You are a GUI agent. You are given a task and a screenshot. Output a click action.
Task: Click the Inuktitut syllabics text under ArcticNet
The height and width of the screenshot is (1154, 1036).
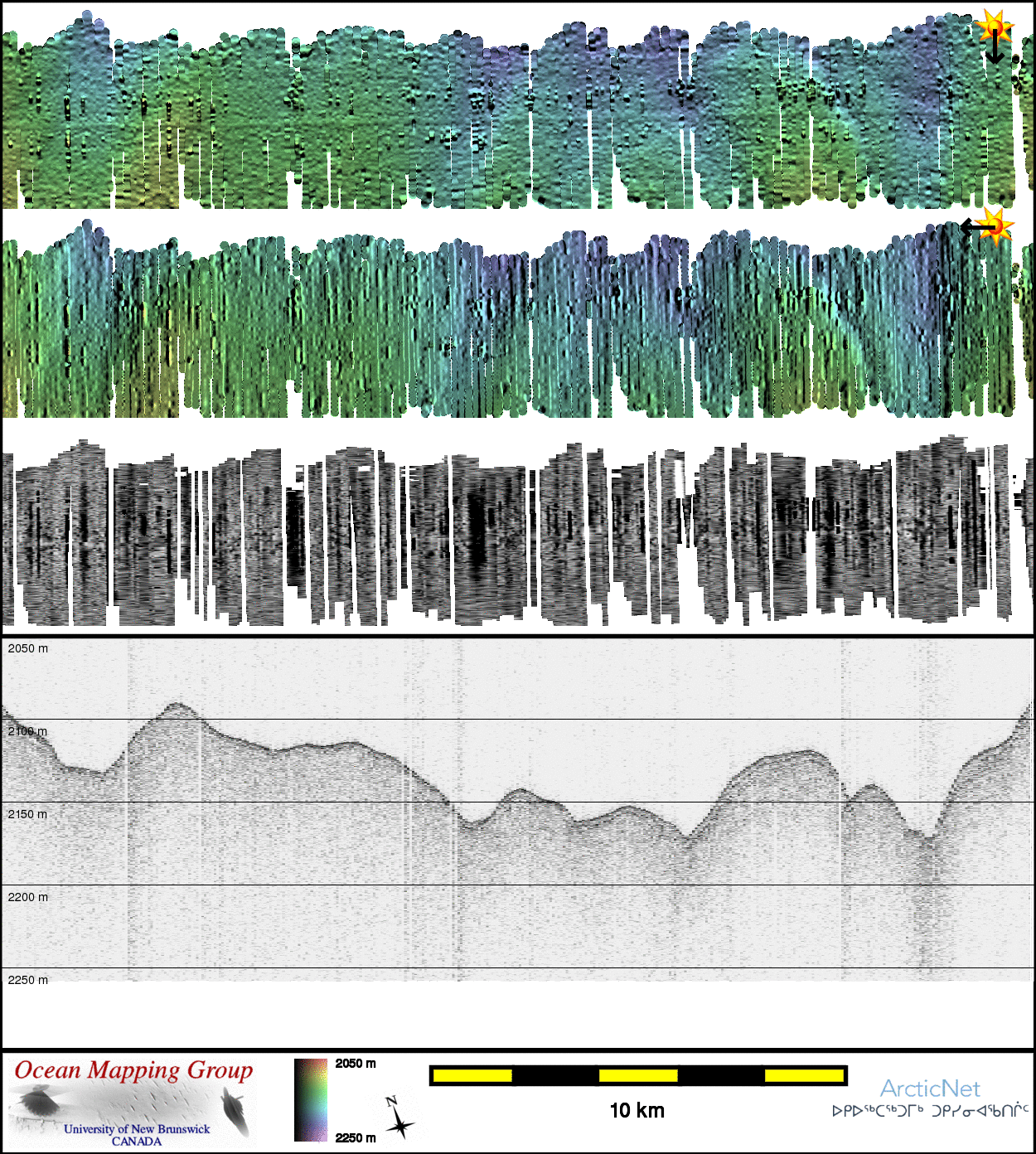930,1111
